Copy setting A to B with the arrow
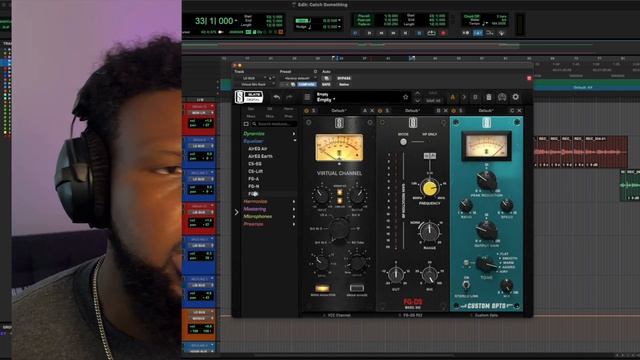This screenshot has width=640, height=360. (x=464, y=97)
